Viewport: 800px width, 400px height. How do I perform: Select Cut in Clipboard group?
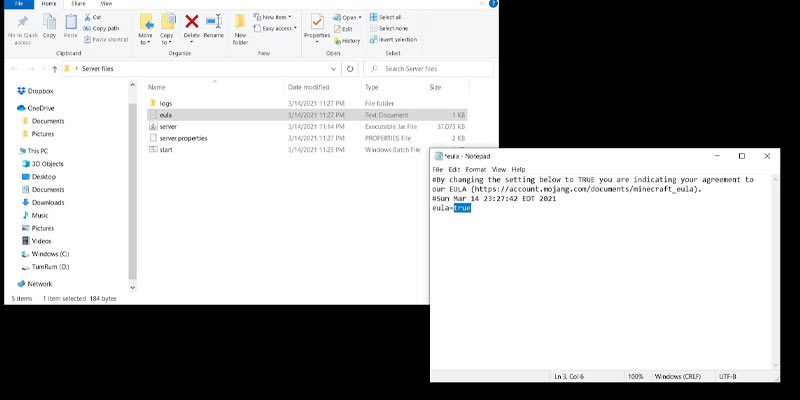[92, 17]
